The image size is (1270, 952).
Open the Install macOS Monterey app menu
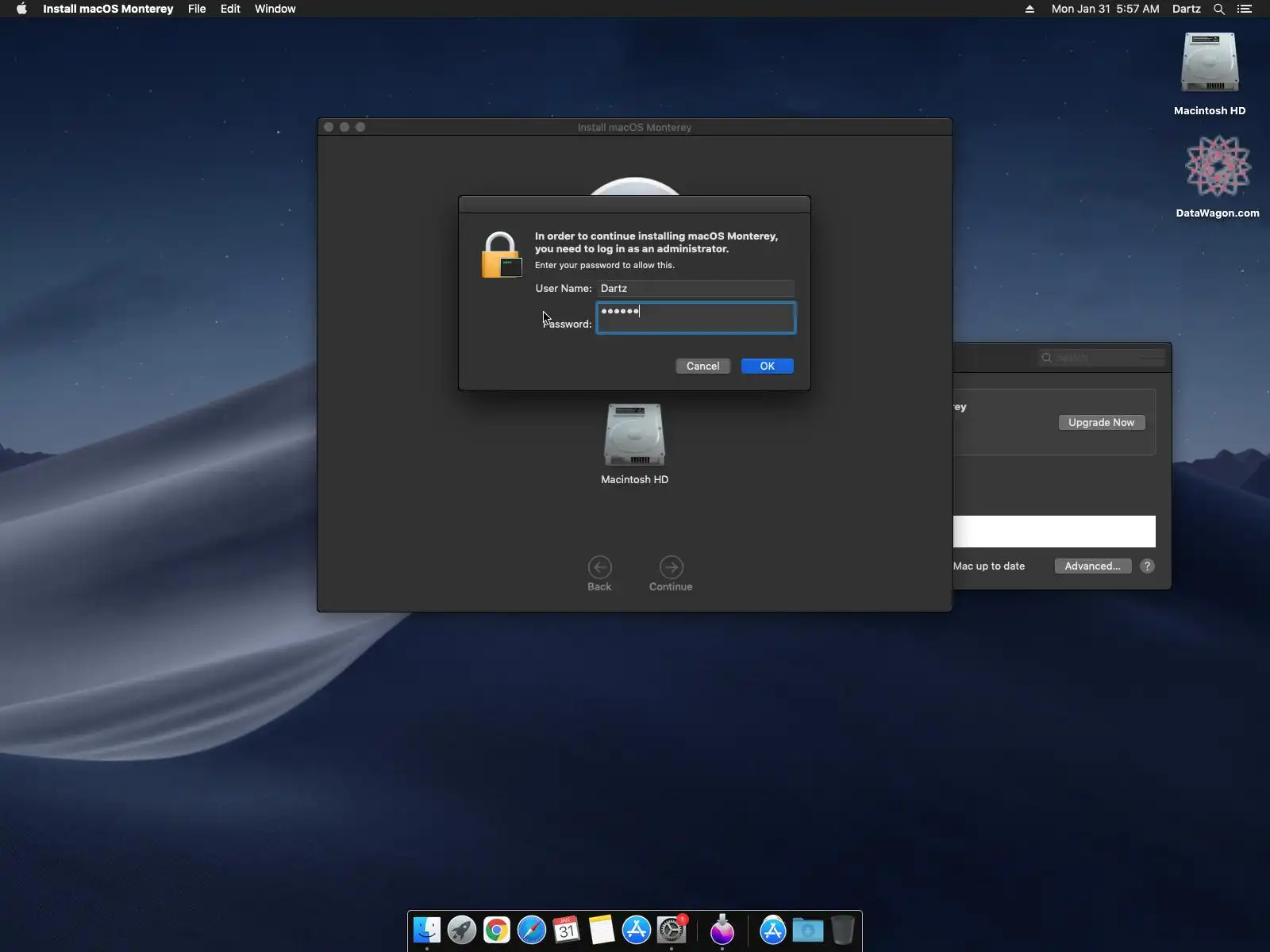point(108,9)
